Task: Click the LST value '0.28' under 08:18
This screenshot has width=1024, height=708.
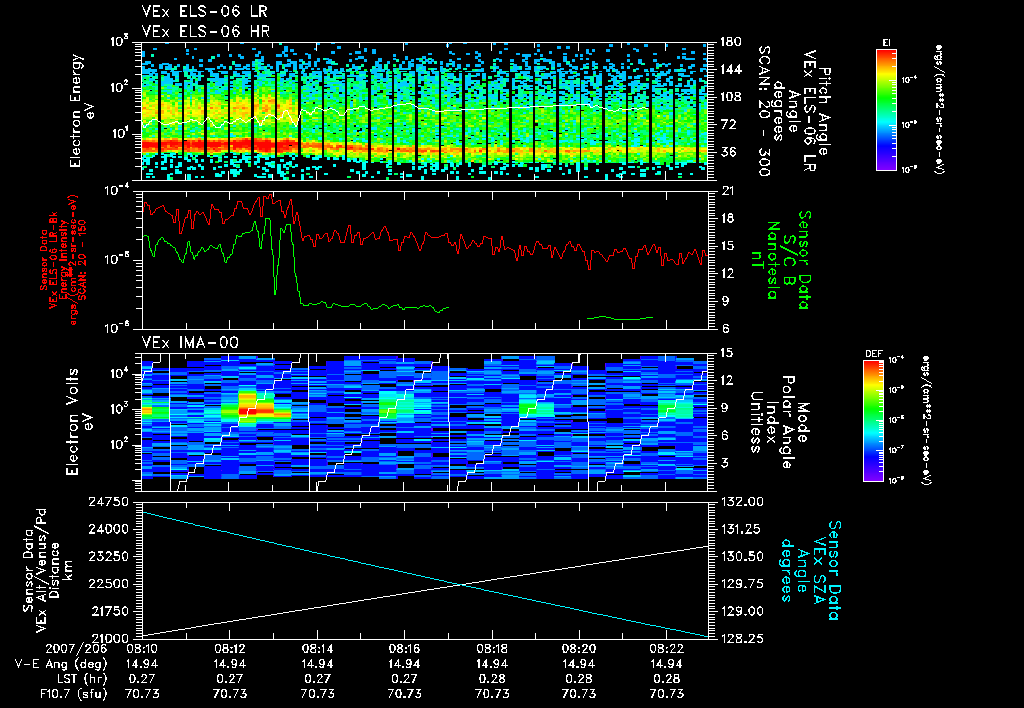Action: tap(492, 679)
